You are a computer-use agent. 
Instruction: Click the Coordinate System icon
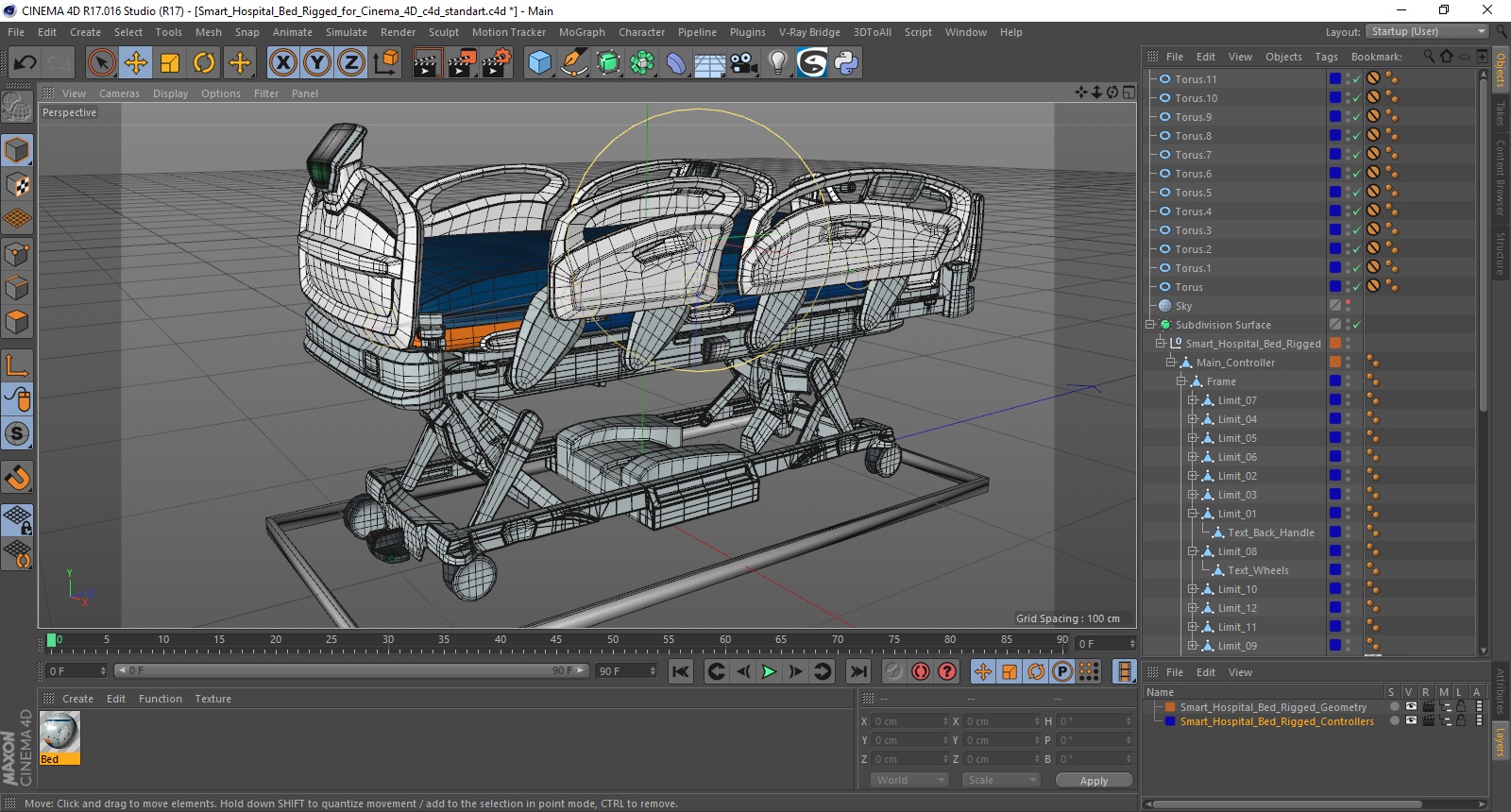pyautogui.click(x=385, y=63)
